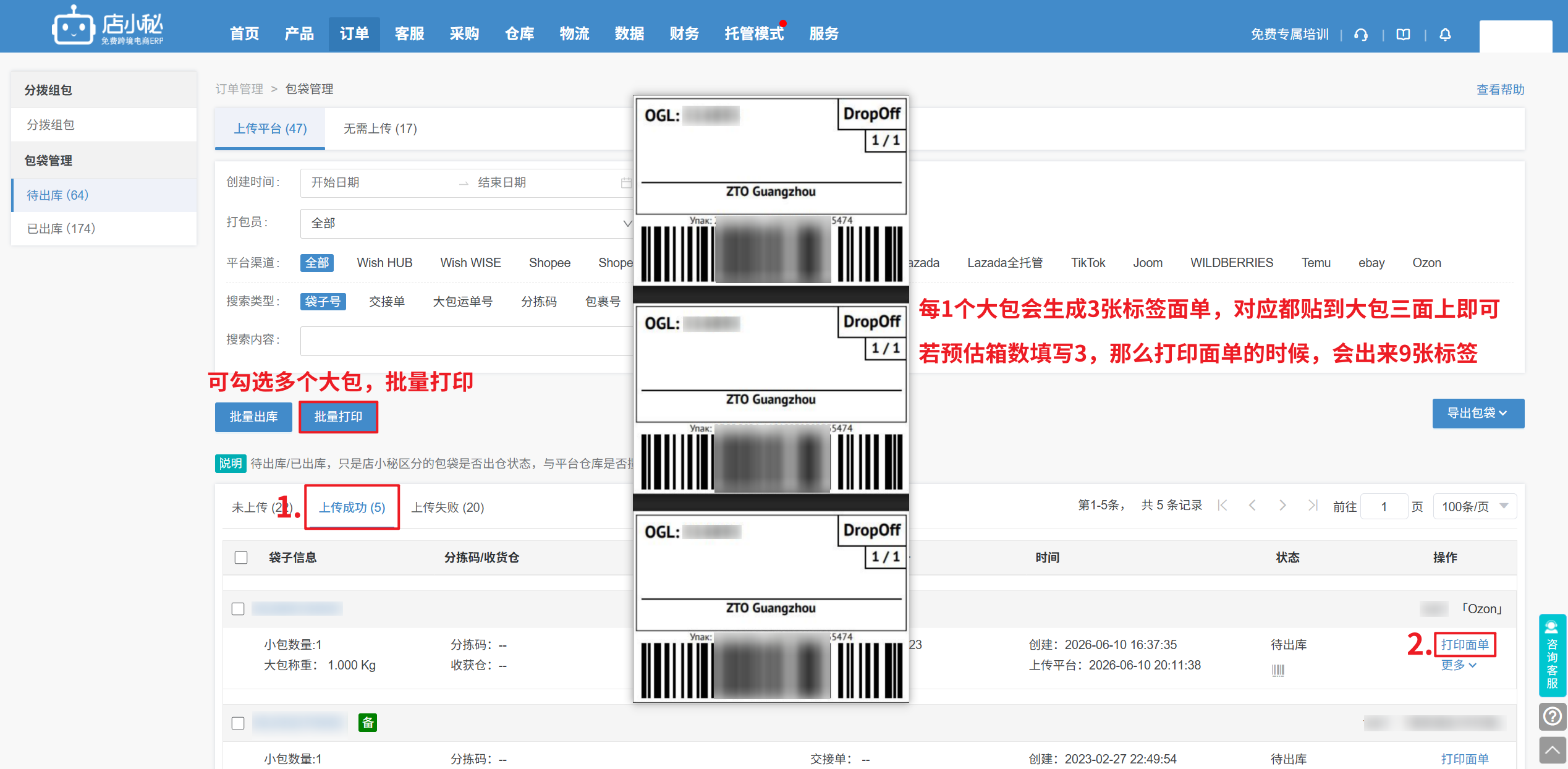The height and width of the screenshot is (769, 1568).
Task: Expand the 导出包袋 dropdown button
Action: point(1478,413)
